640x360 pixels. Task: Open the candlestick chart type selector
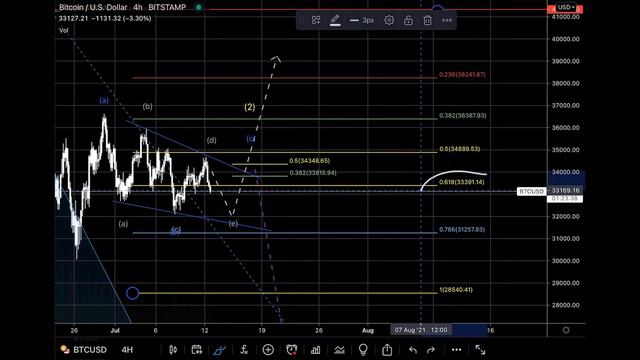[x=173, y=350]
